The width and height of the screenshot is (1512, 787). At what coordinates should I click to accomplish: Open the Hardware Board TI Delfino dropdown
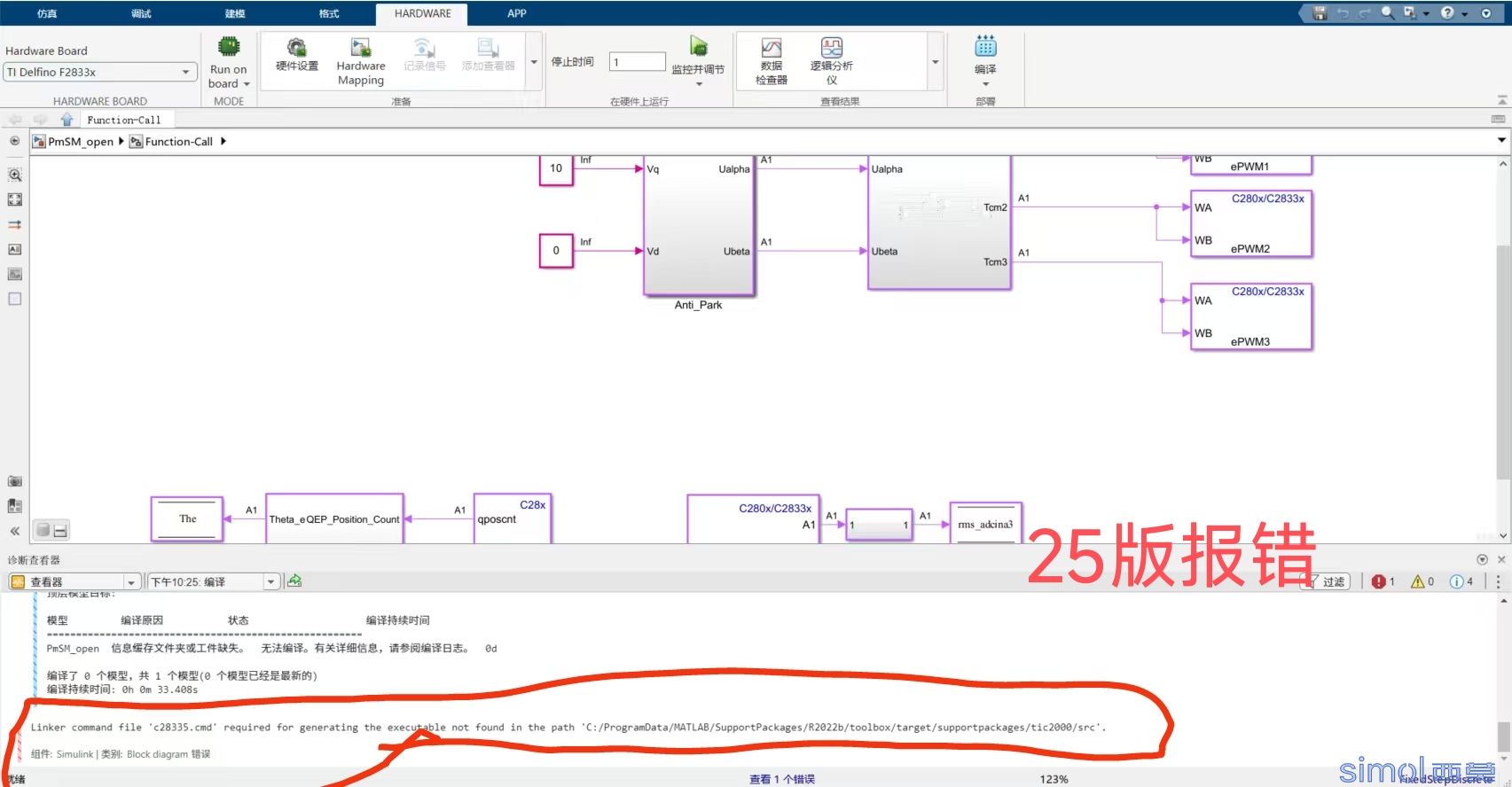tap(99, 73)
